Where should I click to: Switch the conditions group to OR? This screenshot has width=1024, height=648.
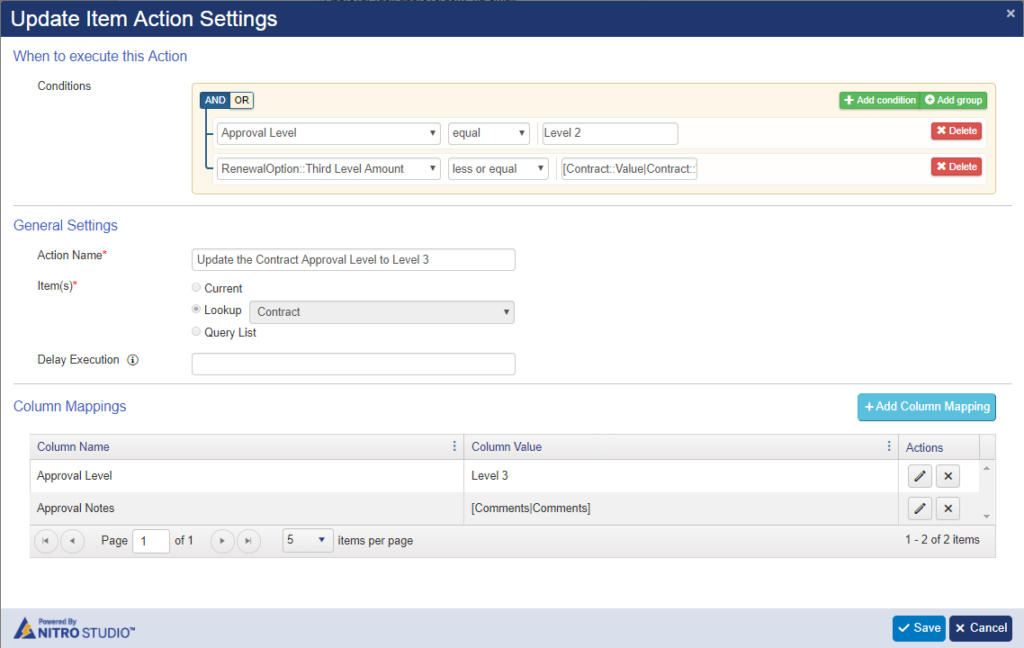pyautogui.click(x=241, y=100)
